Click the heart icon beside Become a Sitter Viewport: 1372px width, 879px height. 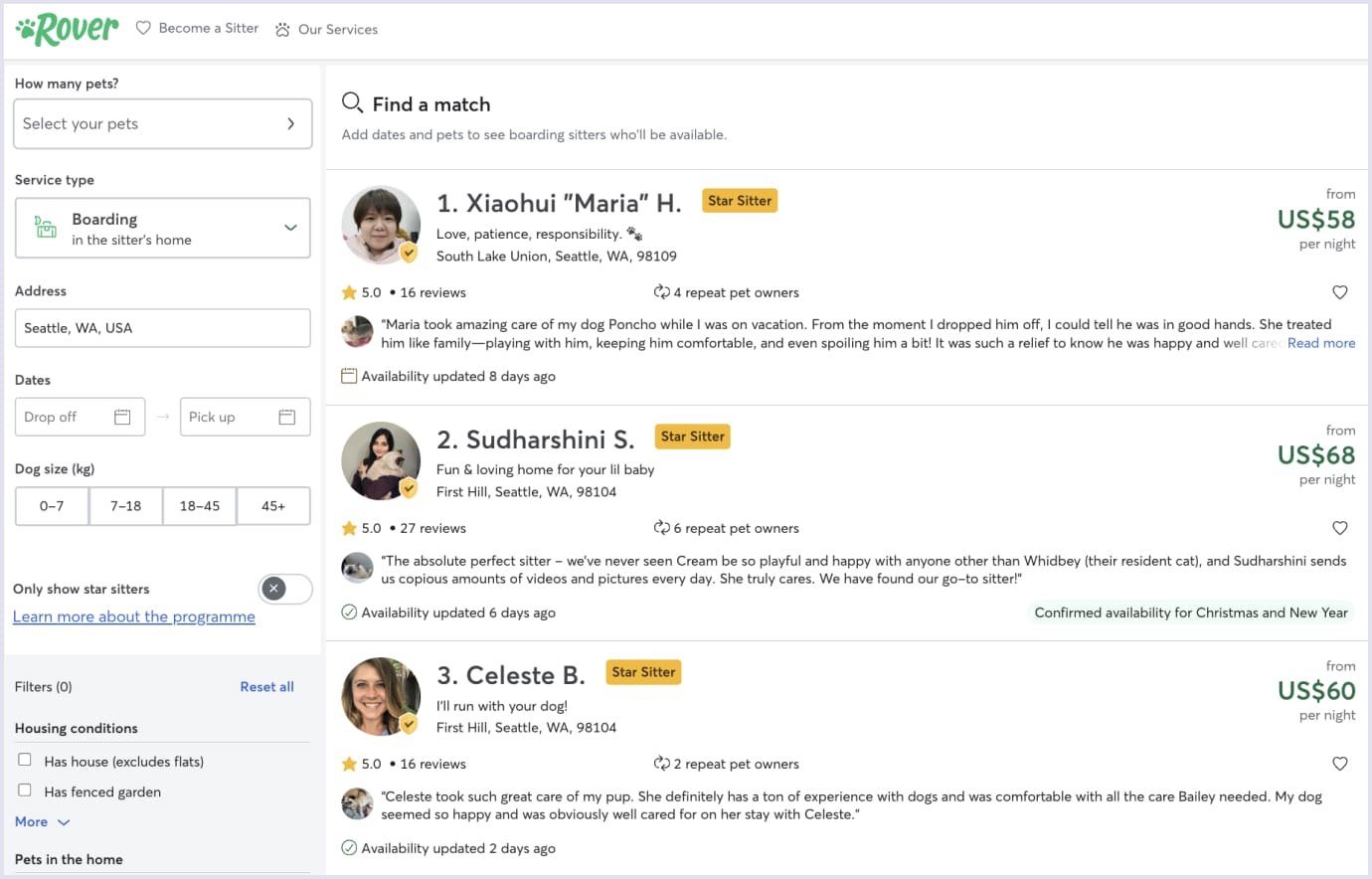143,28
